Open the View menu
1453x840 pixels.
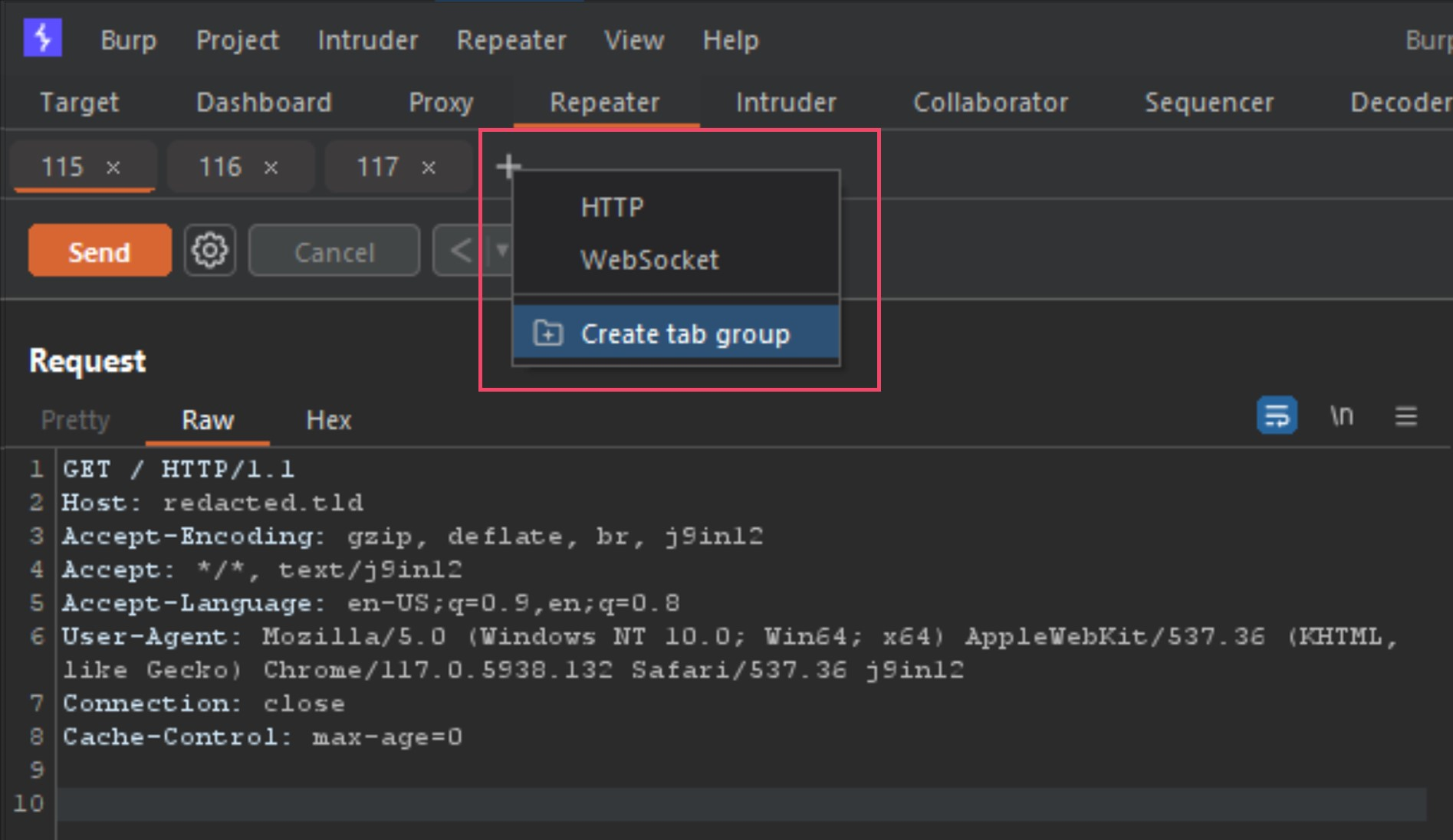634,40
